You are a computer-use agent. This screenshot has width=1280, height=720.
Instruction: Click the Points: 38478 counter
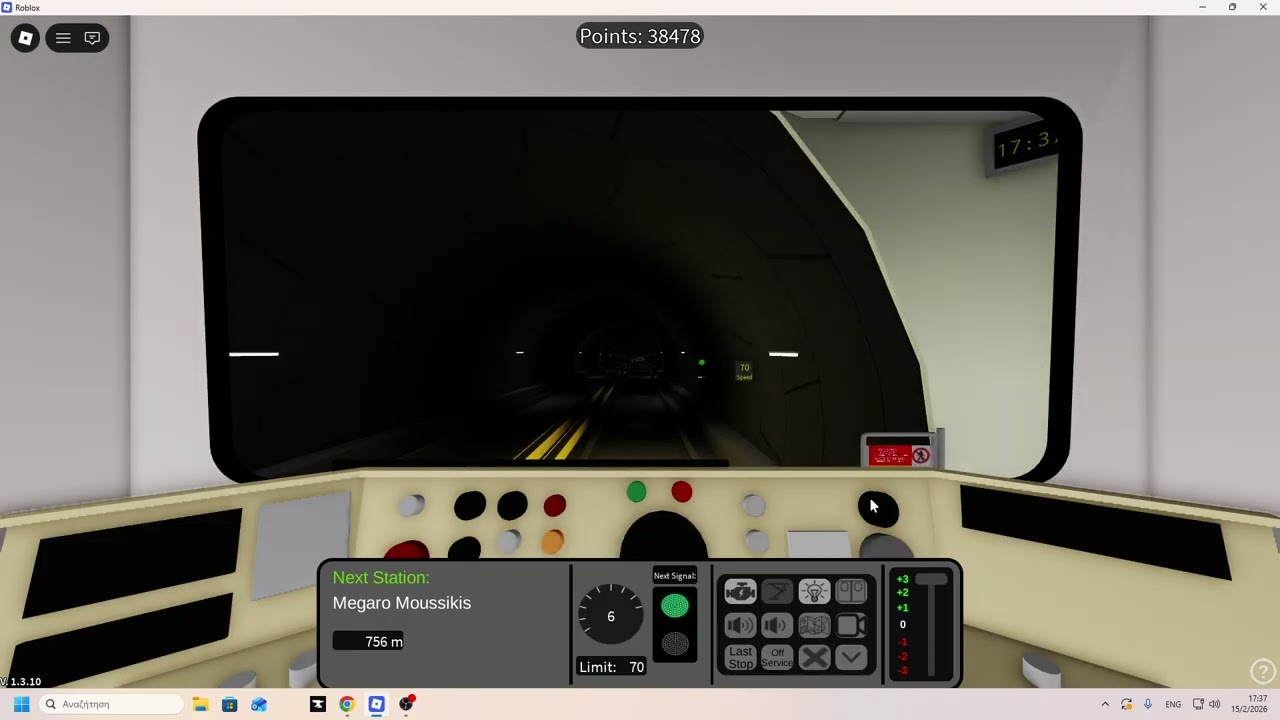(x=640, y=37)
